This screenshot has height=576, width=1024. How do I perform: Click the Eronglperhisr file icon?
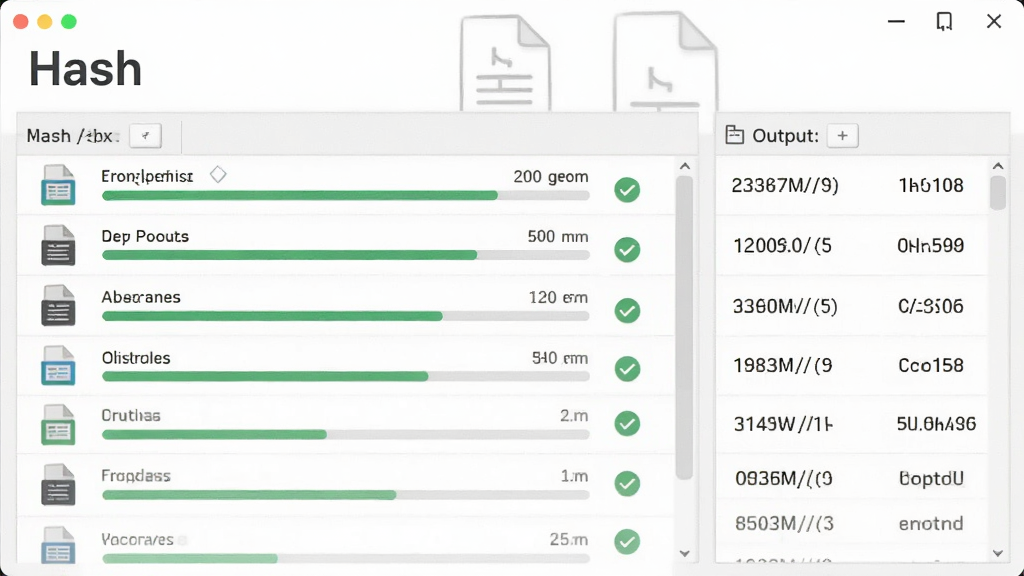[58, 185]
